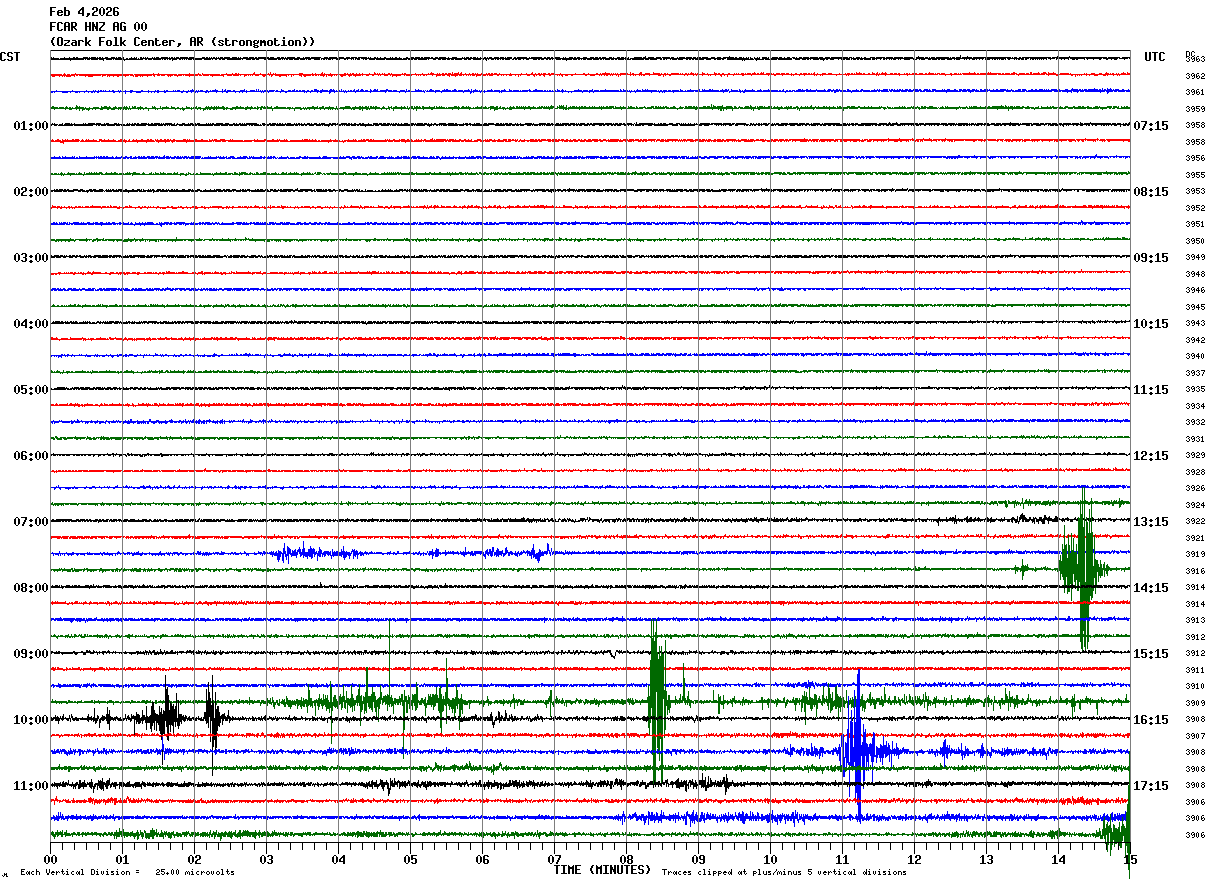Click the date text 'Feb 4,2026'
The height and width of the screenshot is (886, 1210).
click(x=84, y=12)
